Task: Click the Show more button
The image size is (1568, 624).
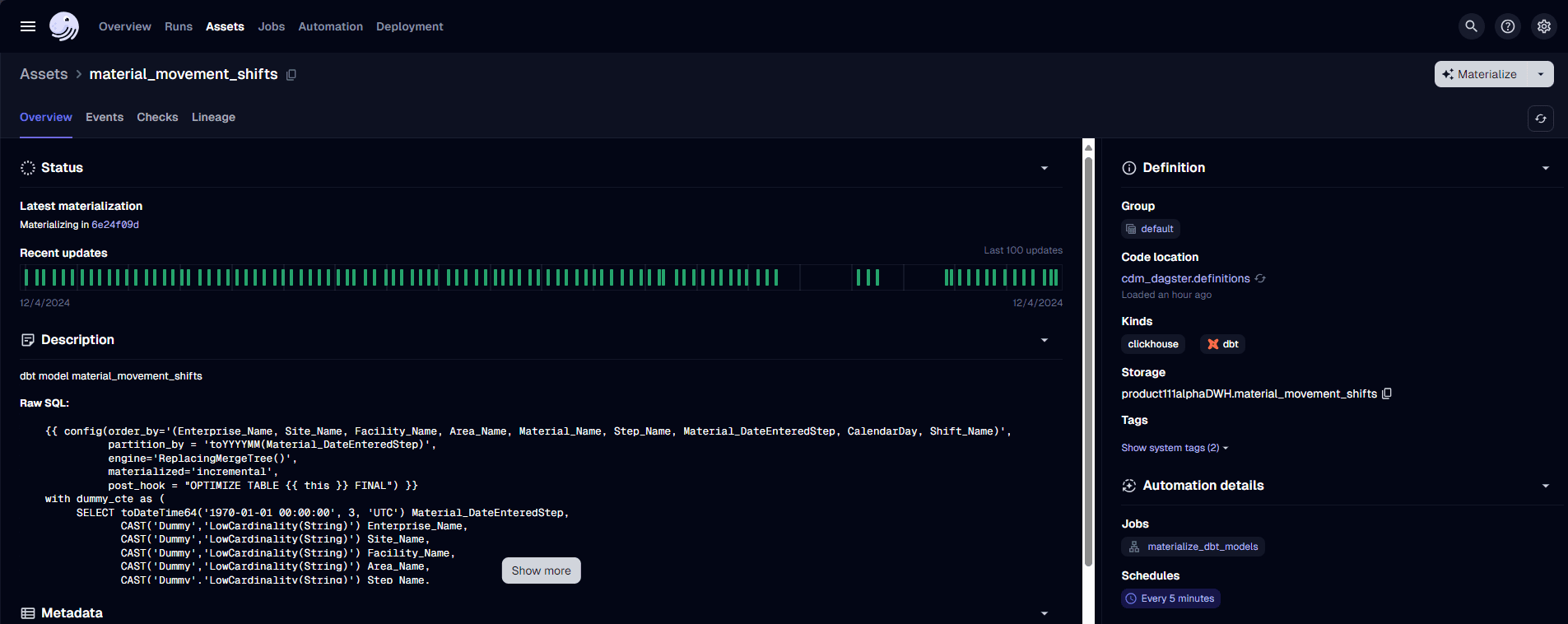Action: coord(541,570)
